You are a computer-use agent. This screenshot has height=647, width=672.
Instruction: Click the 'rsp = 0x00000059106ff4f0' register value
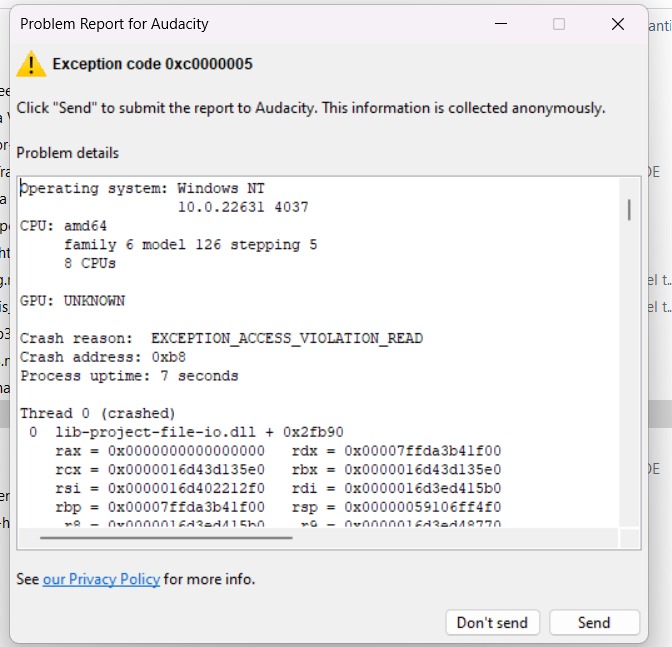click(396, 507)
